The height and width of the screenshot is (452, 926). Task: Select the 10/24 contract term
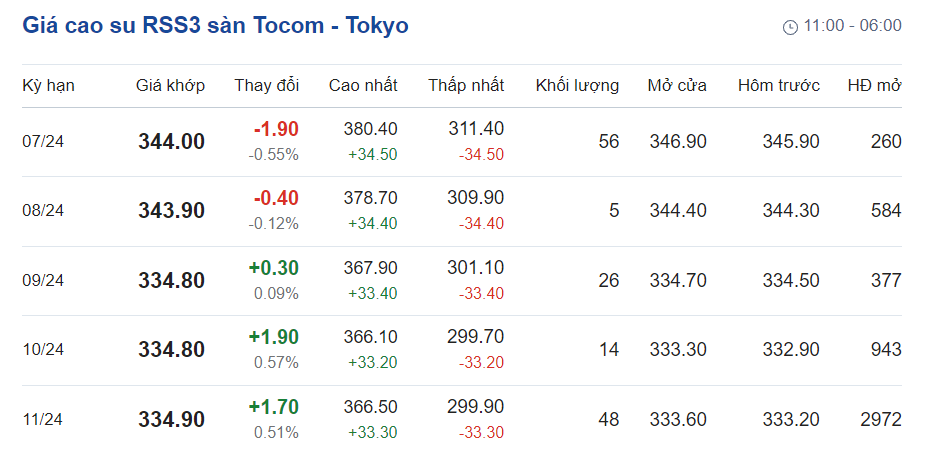pos(43,350)
